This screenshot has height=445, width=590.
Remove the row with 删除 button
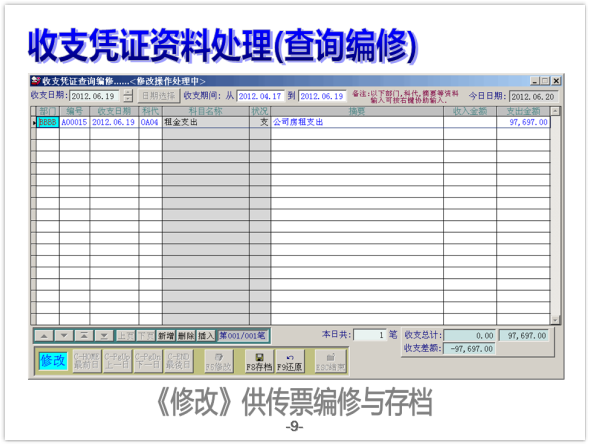pos(186,336)
